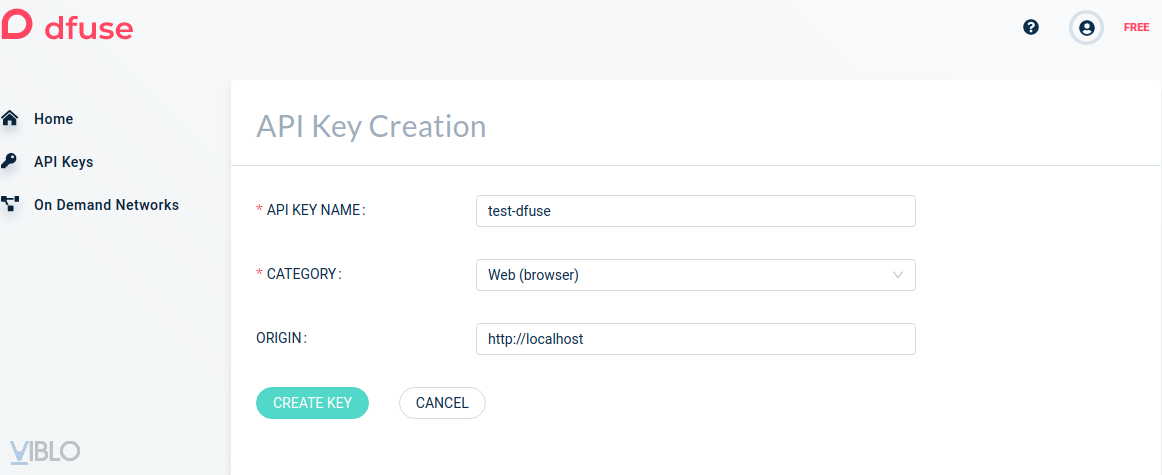Expand the Category dropdown arrow
Viewport: 1162px width, 475px height.
(897, 275)
